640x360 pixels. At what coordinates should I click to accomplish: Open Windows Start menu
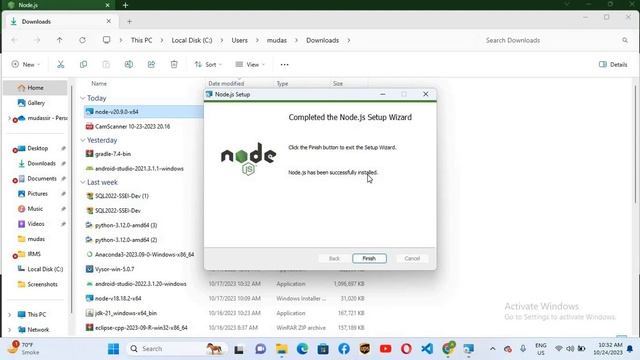coord(113,349)
